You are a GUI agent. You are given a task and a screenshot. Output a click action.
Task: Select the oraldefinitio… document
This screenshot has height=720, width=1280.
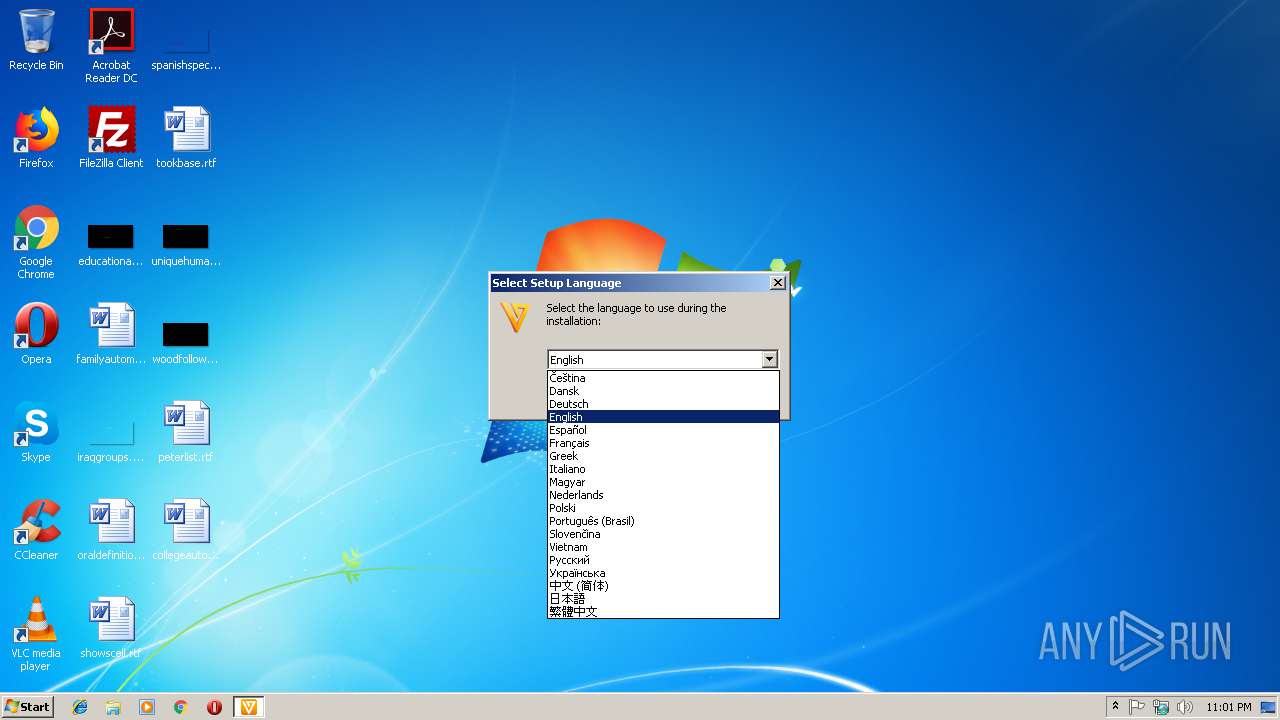pos(111,530)
